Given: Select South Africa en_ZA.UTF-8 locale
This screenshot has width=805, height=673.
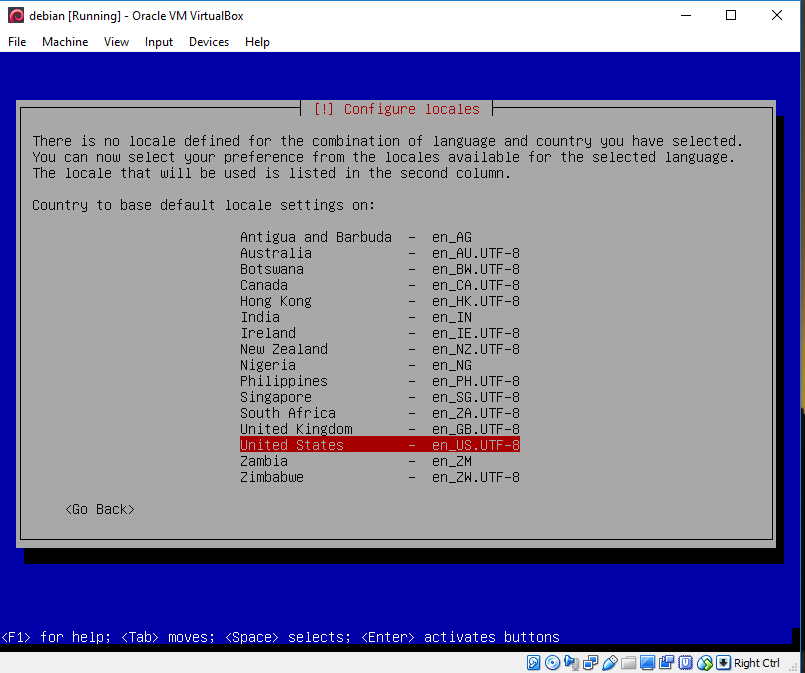Looking at the screenshot, I should pos(380,413).
